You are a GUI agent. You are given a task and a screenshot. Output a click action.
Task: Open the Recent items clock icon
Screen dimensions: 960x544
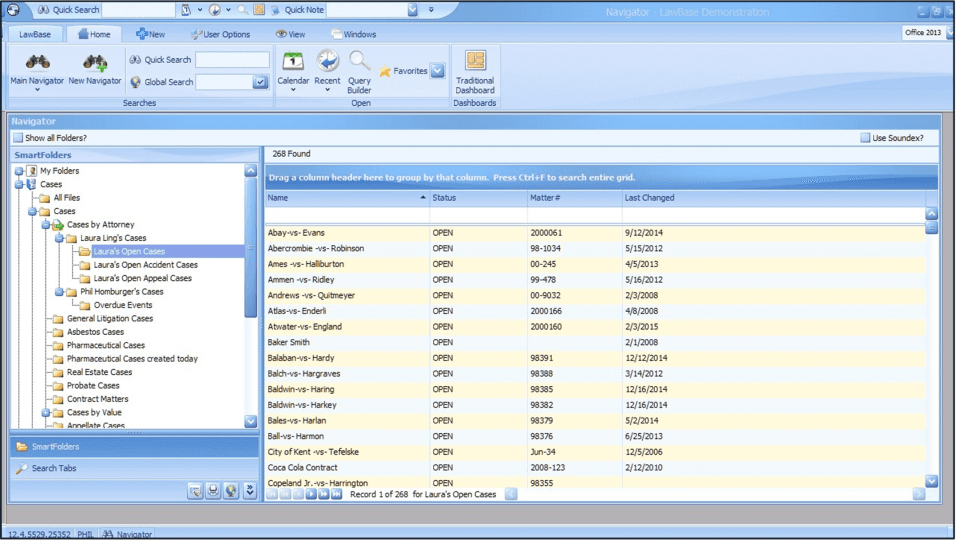point(327,62)
